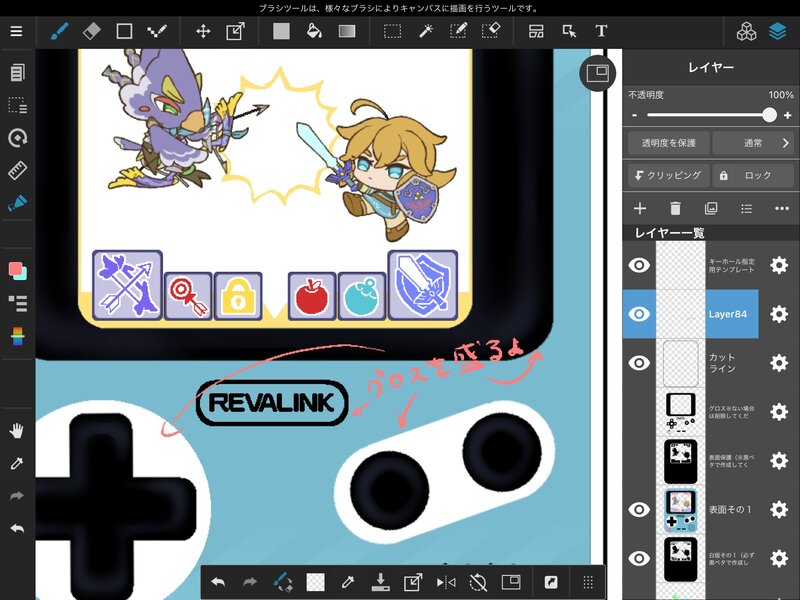
Task: Select the Eyedropper in left sidebar
Action: point(17,463)
